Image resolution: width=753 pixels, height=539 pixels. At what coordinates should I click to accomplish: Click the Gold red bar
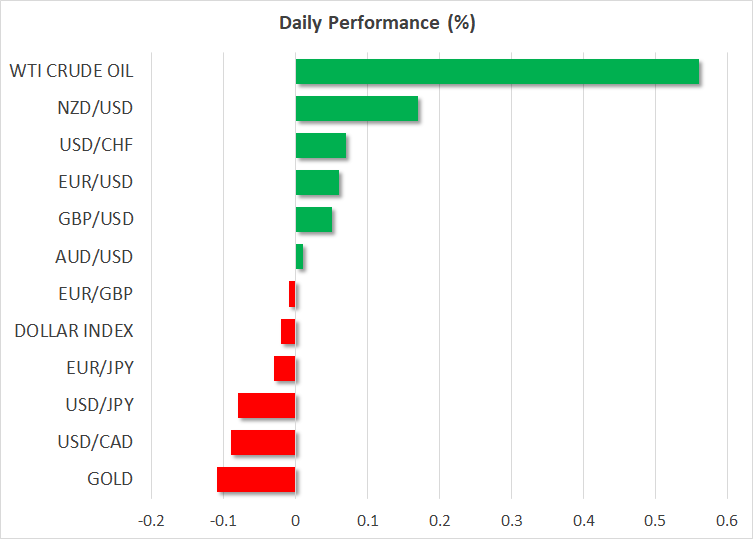(x=256, y=479)
